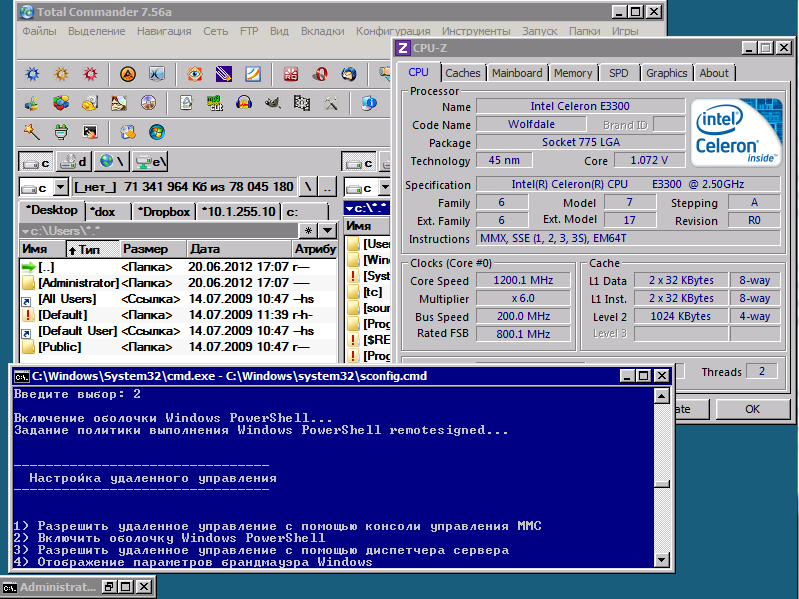The width and height of the screenshot is (799, 599).
Task: Sort by Дата column header
Action: tap(237, 249)
